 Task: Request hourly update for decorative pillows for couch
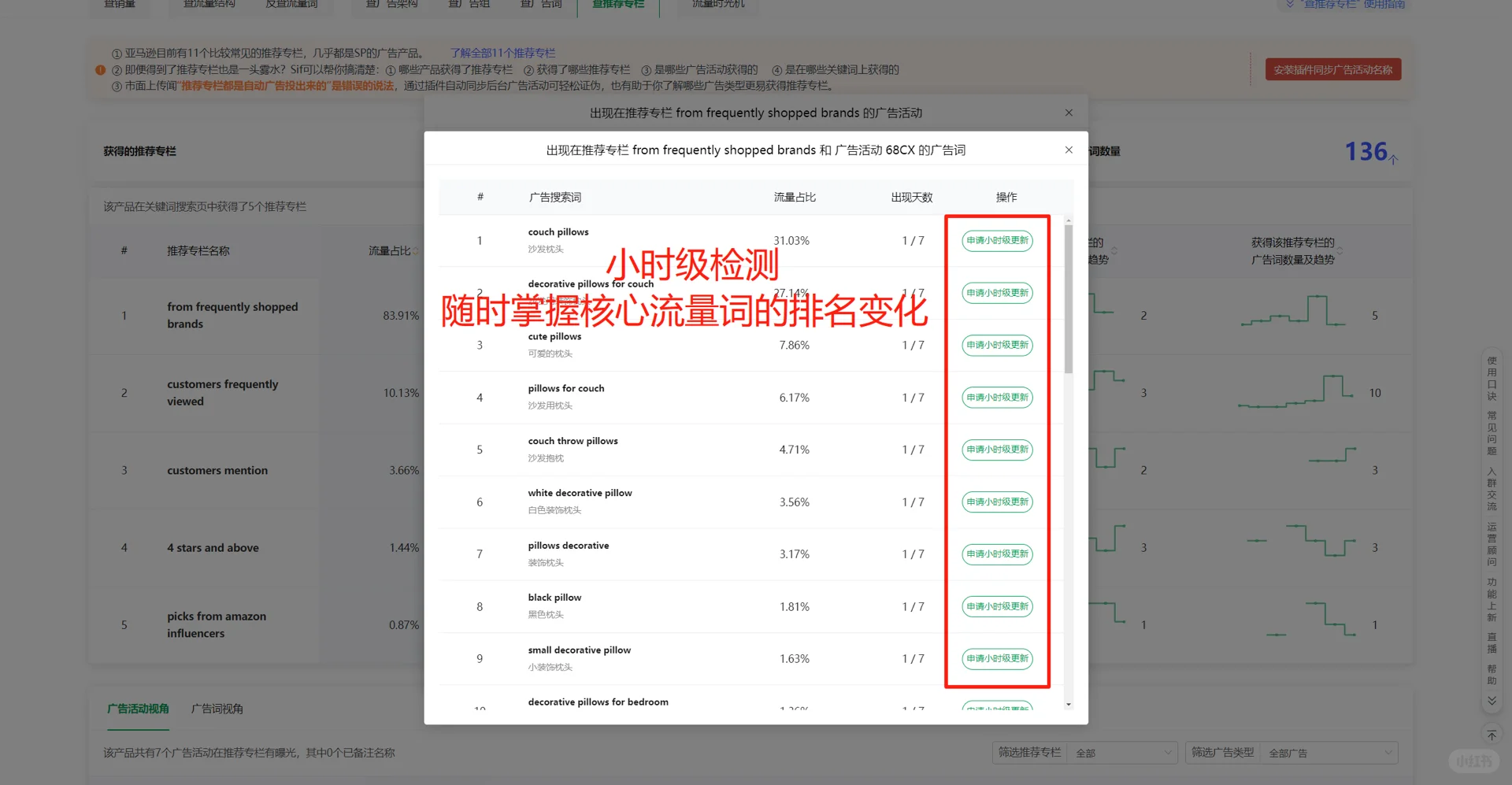pos(997,293)
